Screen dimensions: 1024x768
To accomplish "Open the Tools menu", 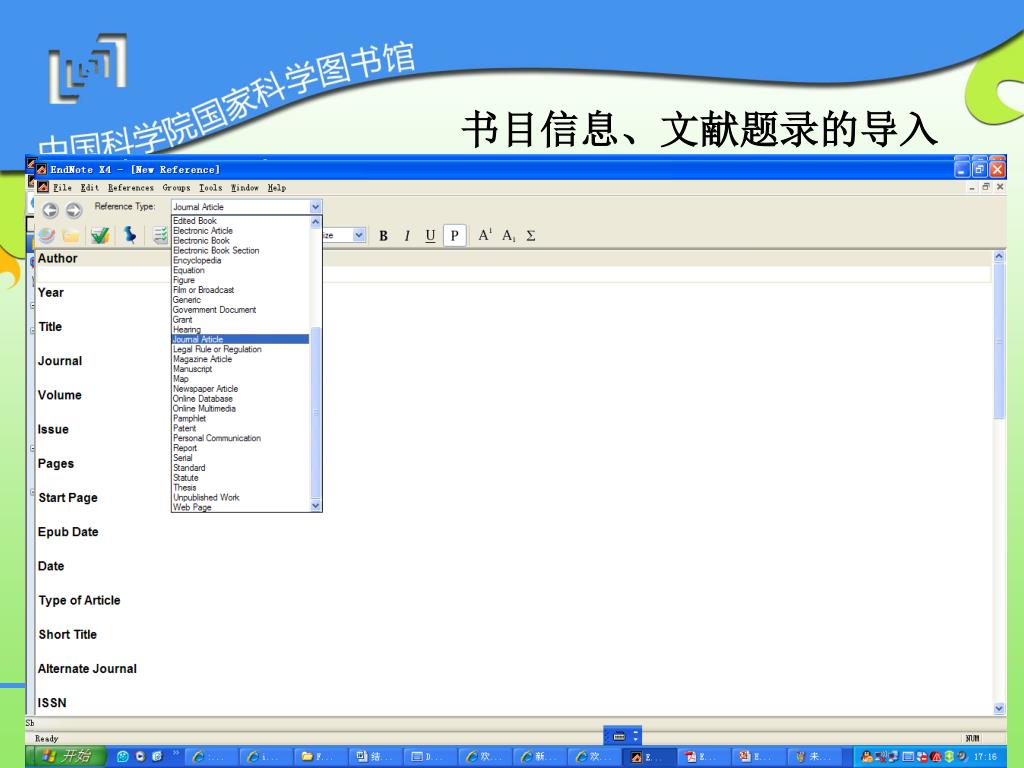I will coord(210,188).
